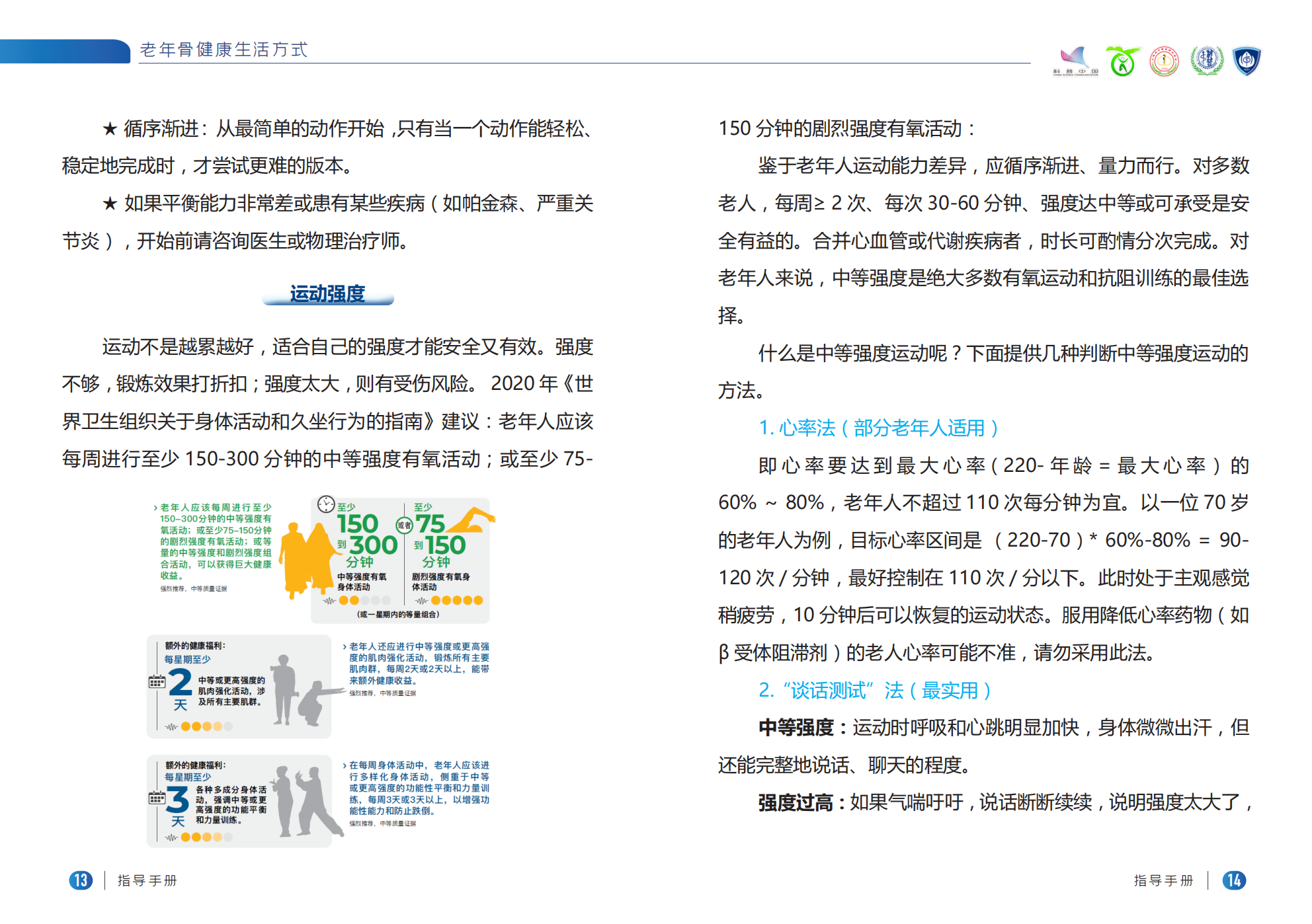Click the clock icon above 150 minutes
This screenshot has height=924, width=1312.
pyautogui.click(x=326, y=504)
